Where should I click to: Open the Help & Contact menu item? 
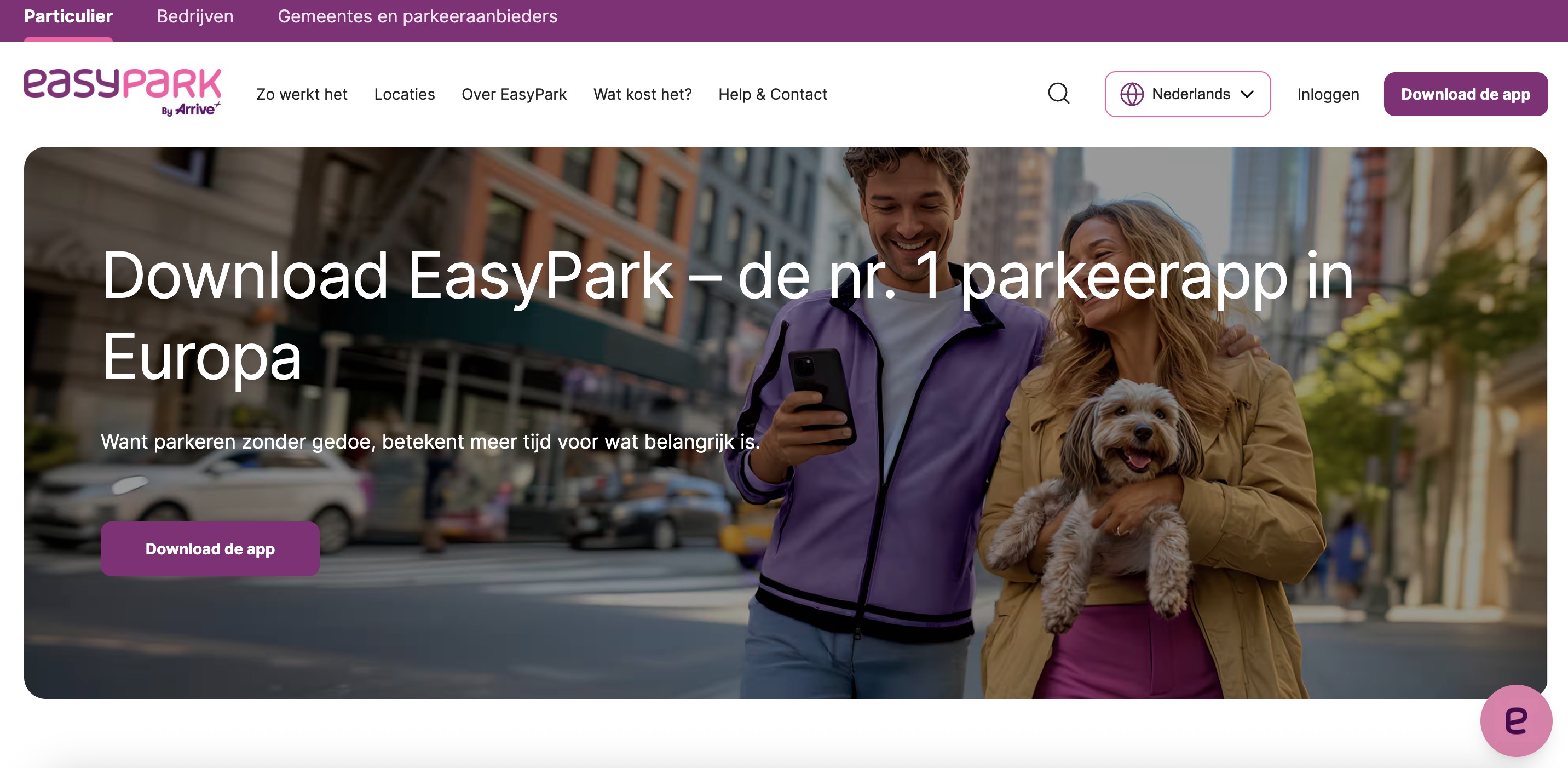click(x=773, y=94)
